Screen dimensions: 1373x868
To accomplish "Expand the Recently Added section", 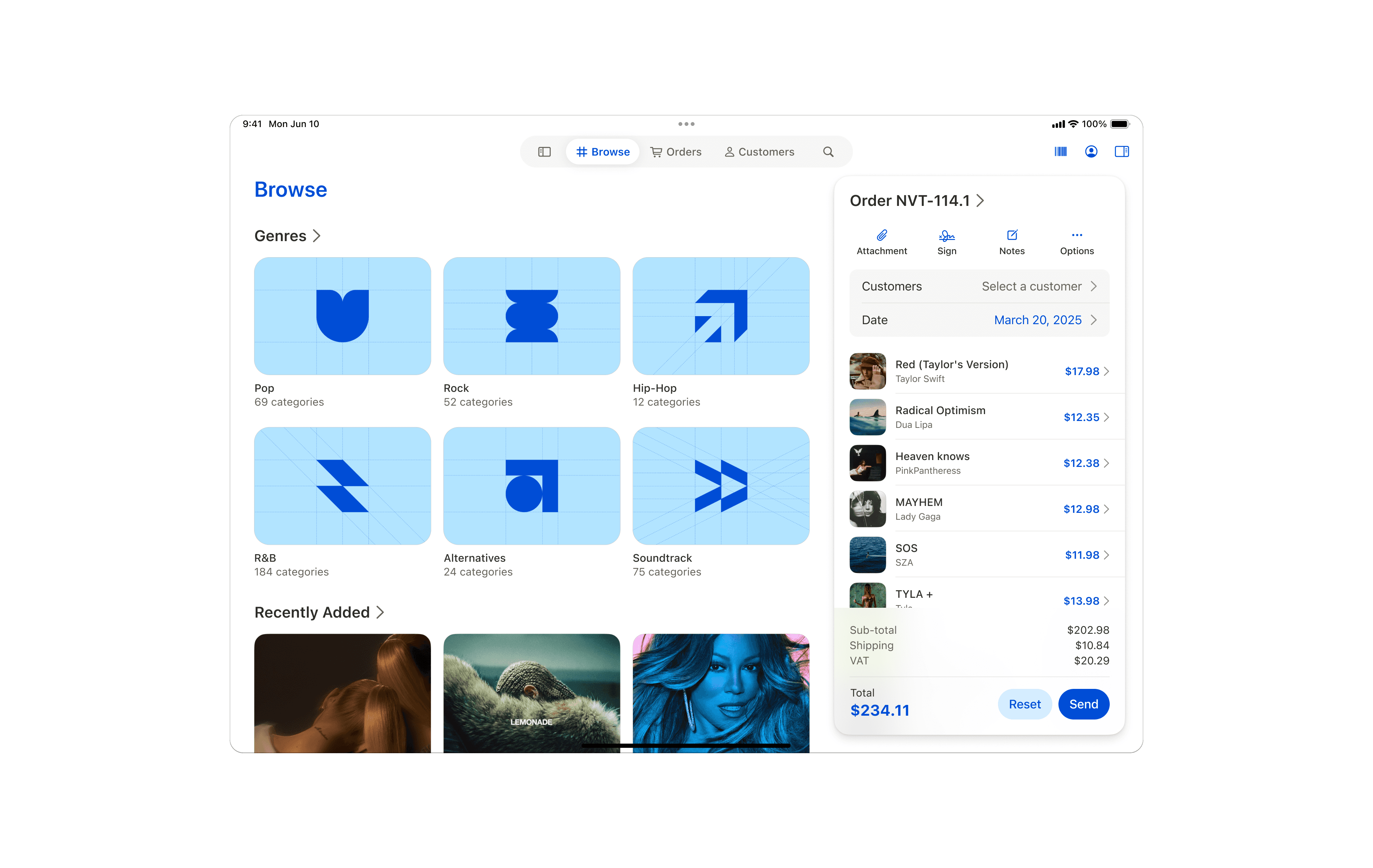I will [x=319, y=612].
